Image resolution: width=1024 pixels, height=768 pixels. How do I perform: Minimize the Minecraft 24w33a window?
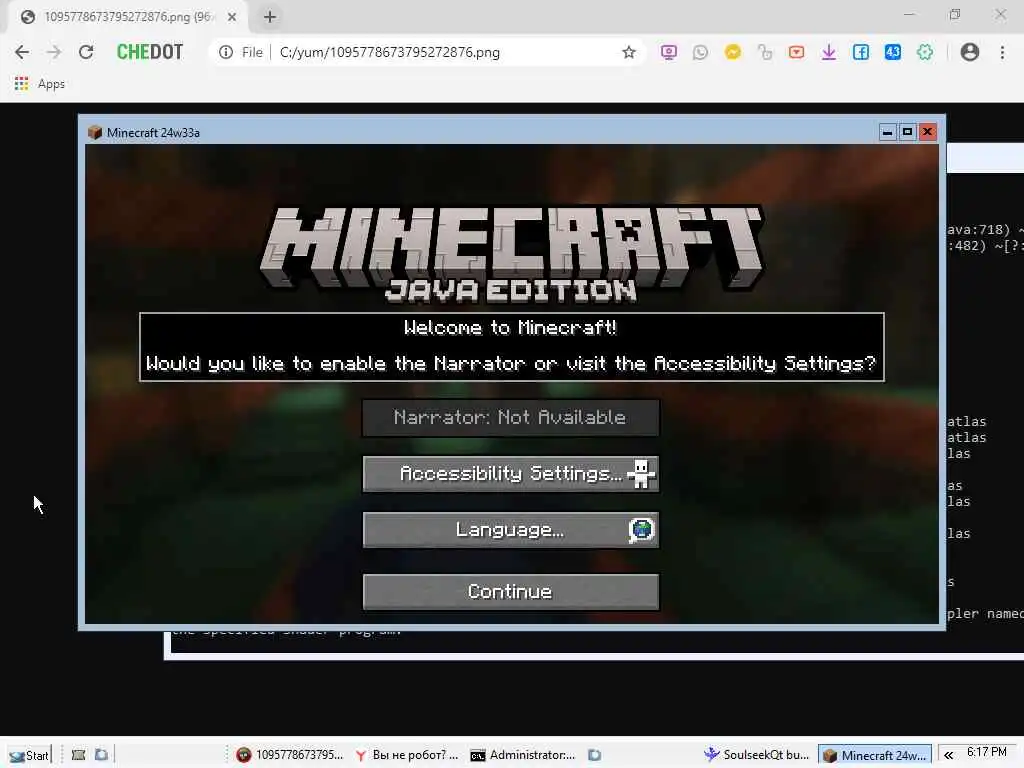coord(887,132)
